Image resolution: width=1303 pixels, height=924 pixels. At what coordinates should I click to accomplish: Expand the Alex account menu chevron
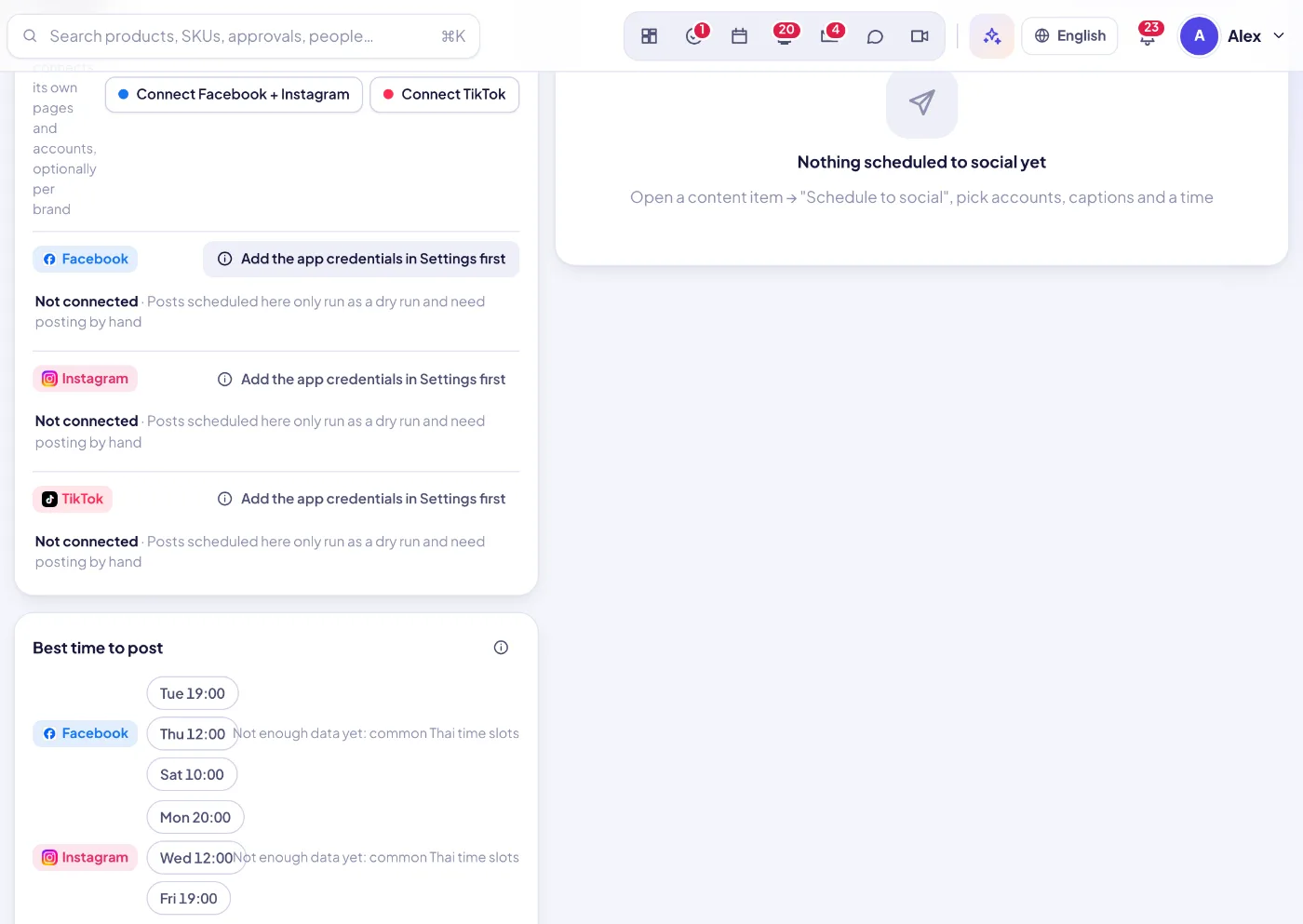(1279, 36)
